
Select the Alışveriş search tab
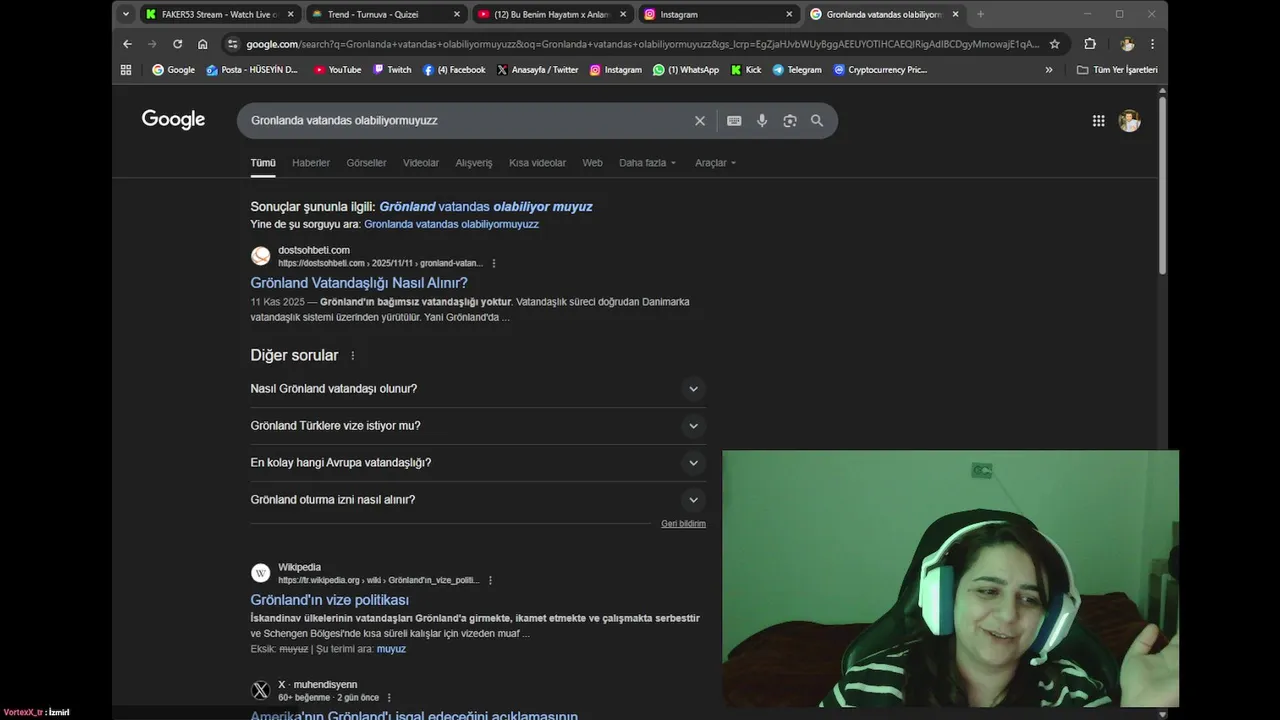[474, 163]
